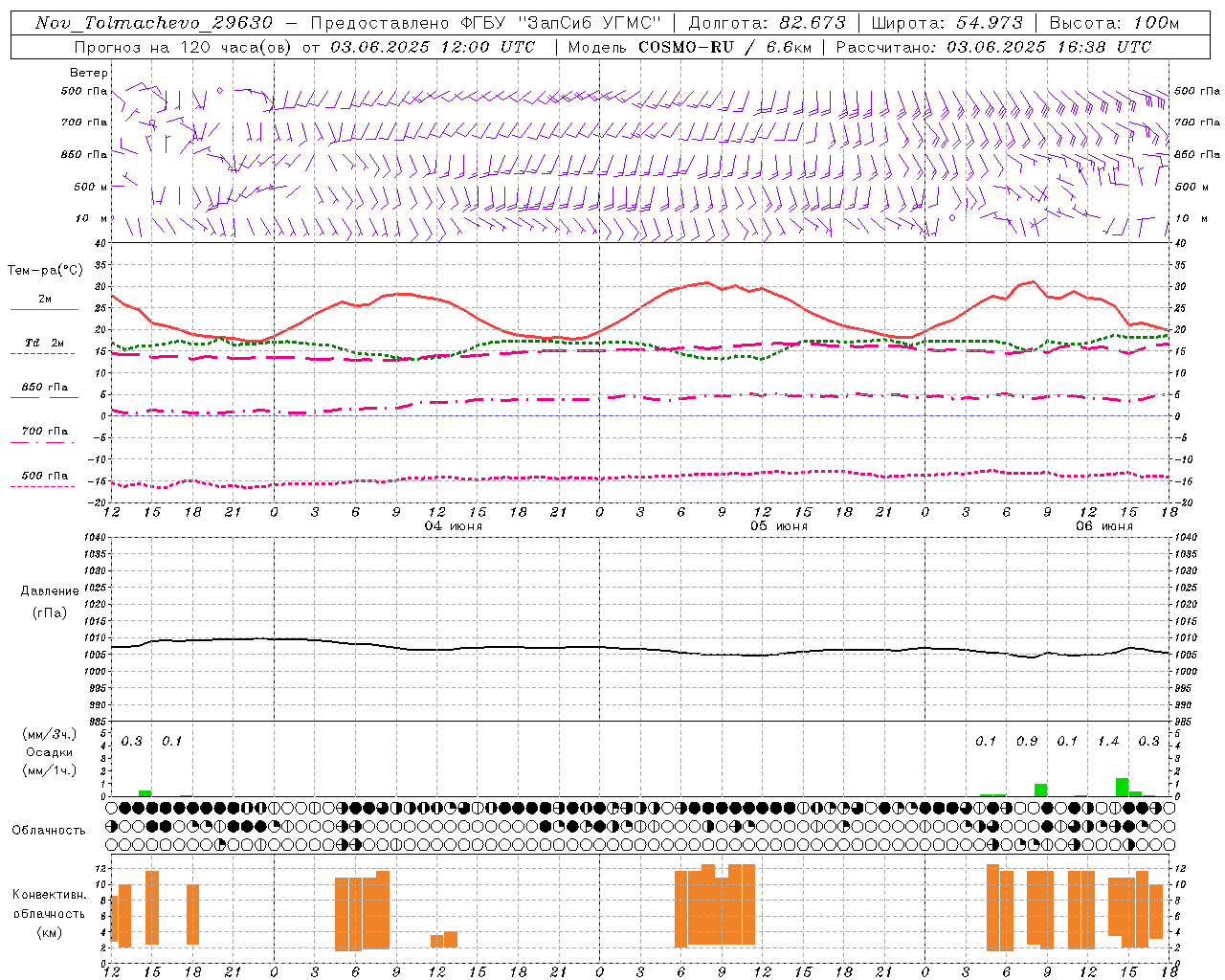Viewport: 1225px width, 980px height.
Task: Click the 1.4 precipitation amount value
Action: tap(1108, 741)
